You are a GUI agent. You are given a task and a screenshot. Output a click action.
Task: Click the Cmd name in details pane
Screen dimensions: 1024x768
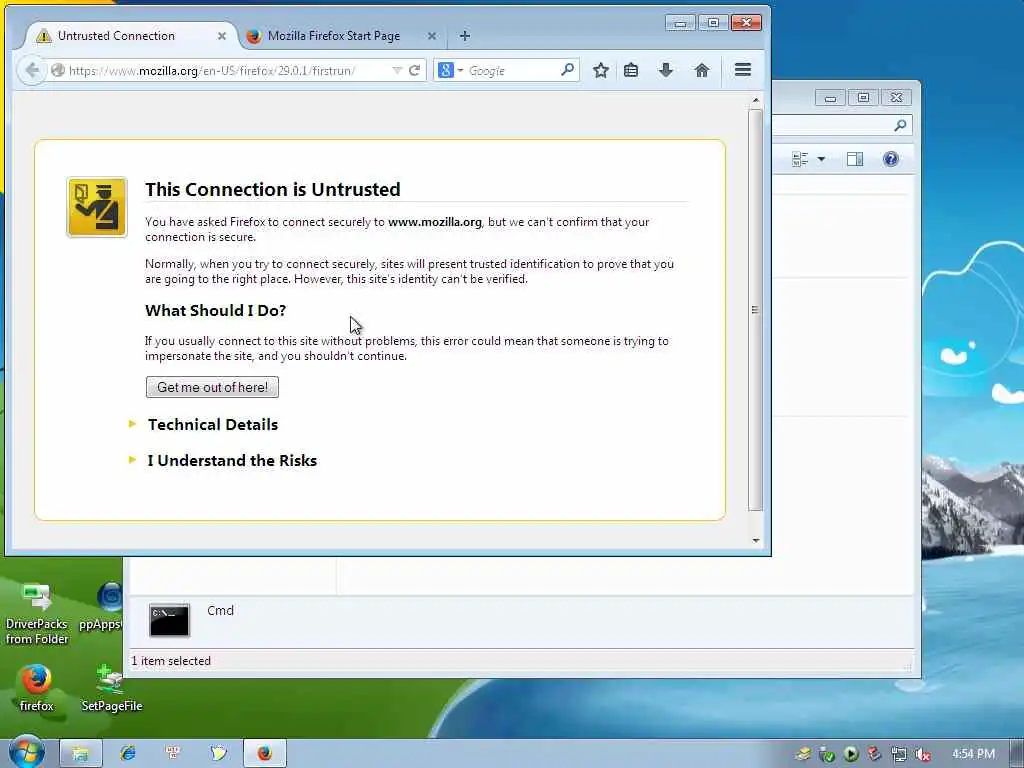point(220,611)
